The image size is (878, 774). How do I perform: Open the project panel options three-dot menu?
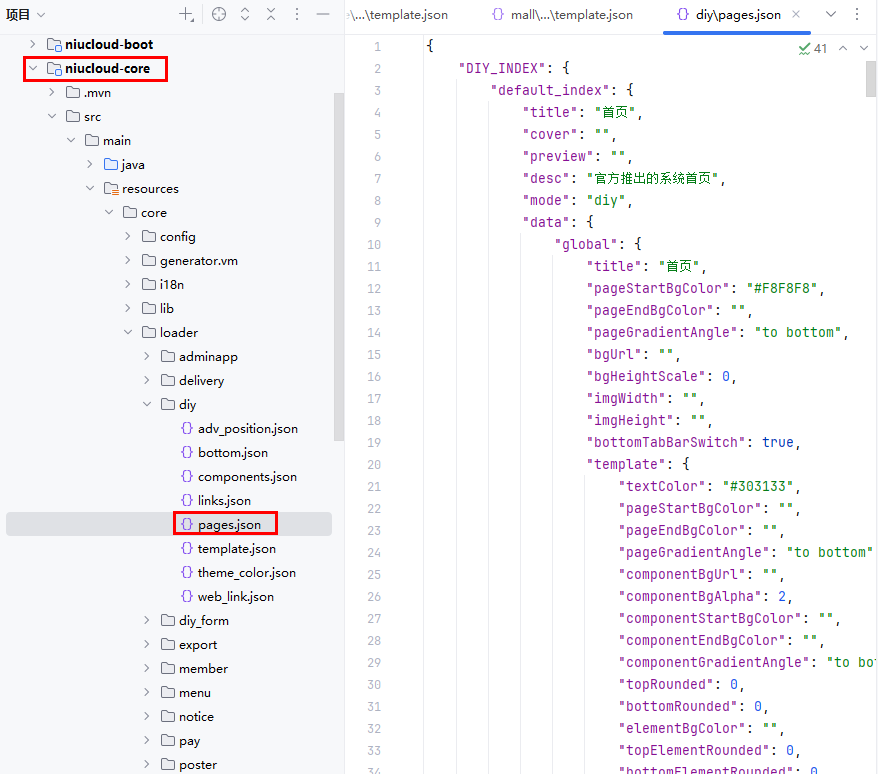(x=297, y=14)
